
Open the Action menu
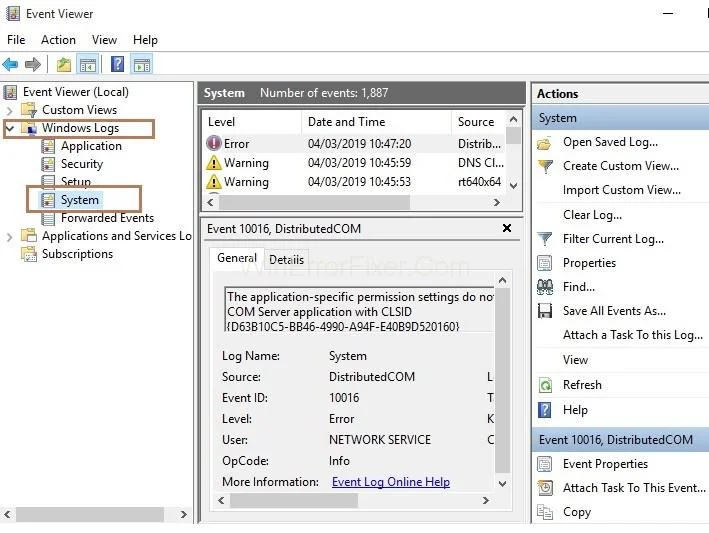58,40
